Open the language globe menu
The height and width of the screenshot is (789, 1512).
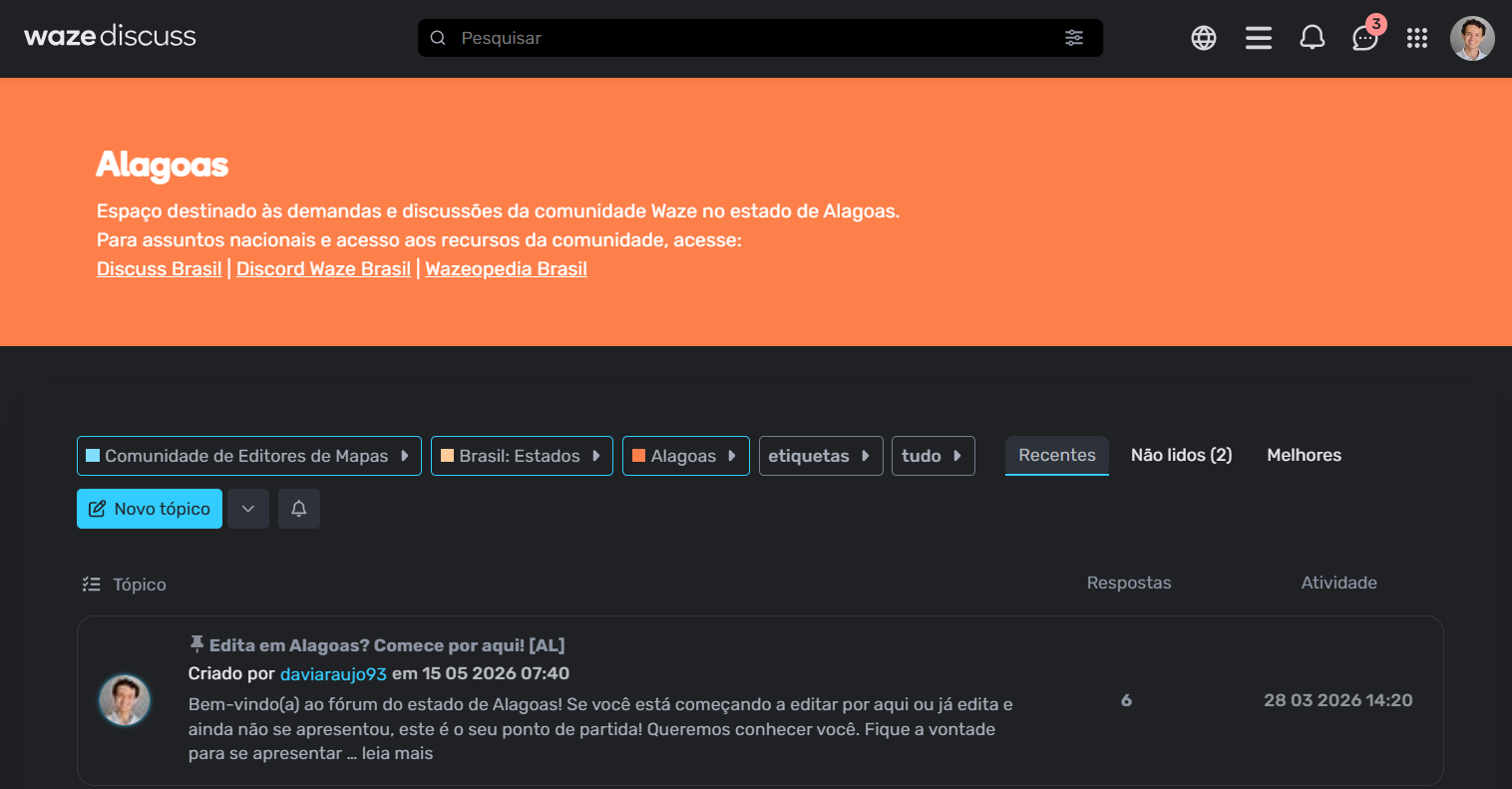(x=1204, y=38)
